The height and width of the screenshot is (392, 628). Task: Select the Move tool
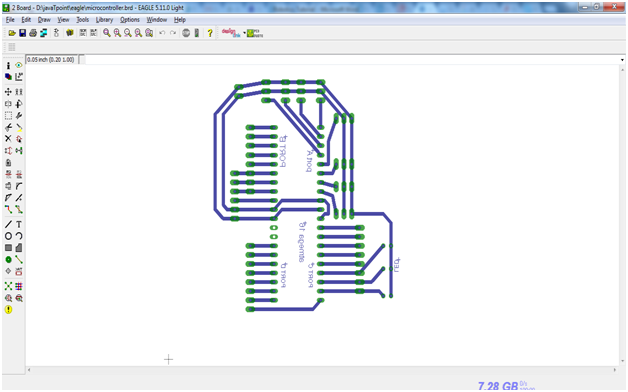point(8,92)
